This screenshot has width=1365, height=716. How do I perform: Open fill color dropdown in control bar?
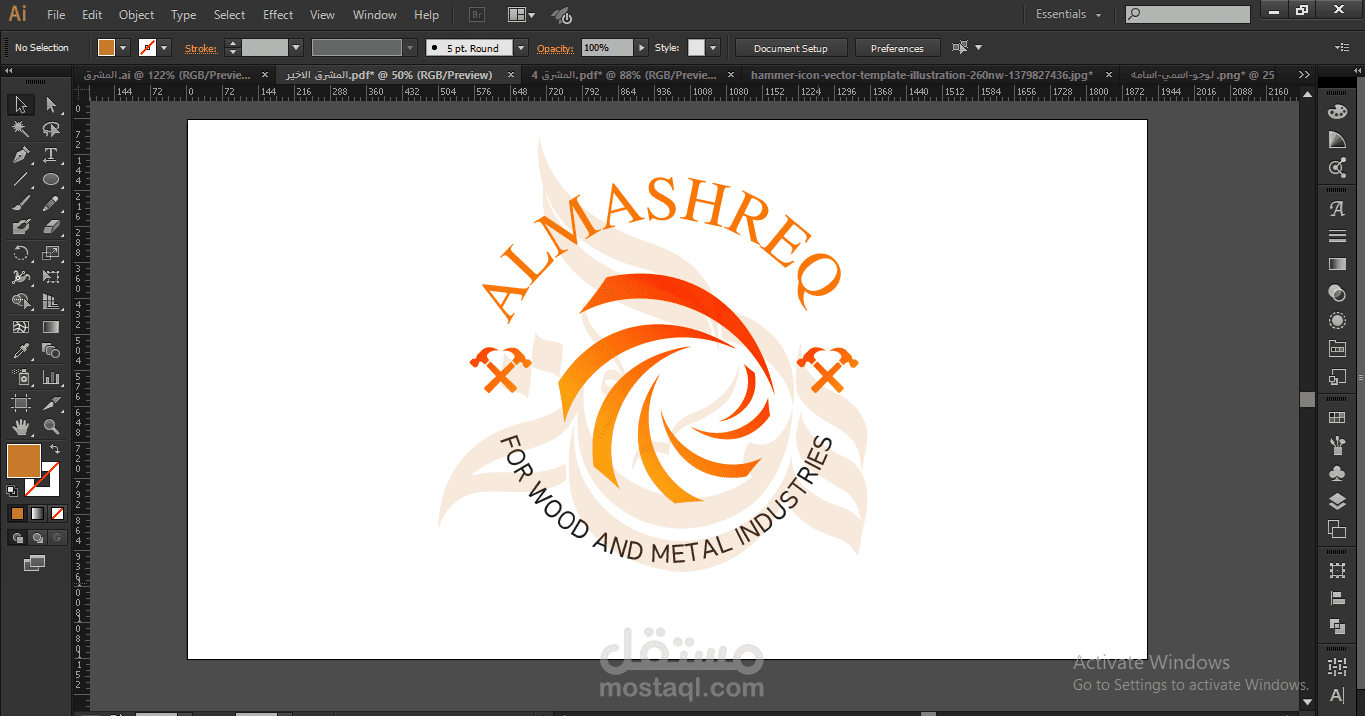coord(124,48)
